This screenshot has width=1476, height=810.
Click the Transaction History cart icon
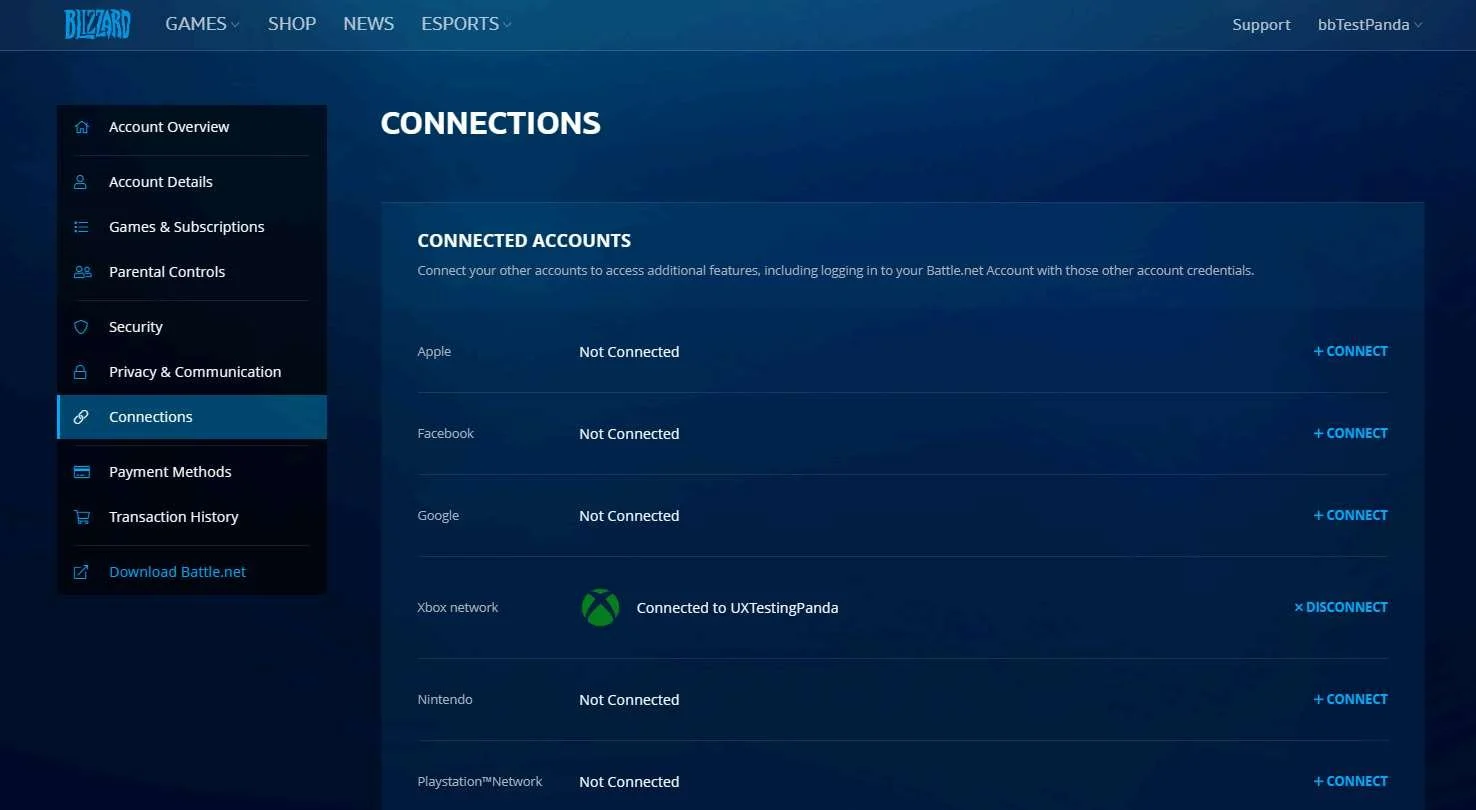[x=82, y=517]
